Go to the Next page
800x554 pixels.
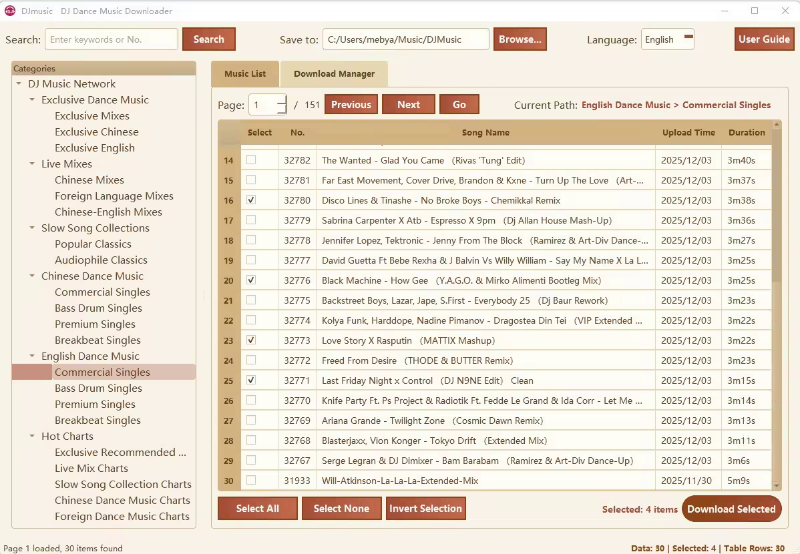click(408, 104)
